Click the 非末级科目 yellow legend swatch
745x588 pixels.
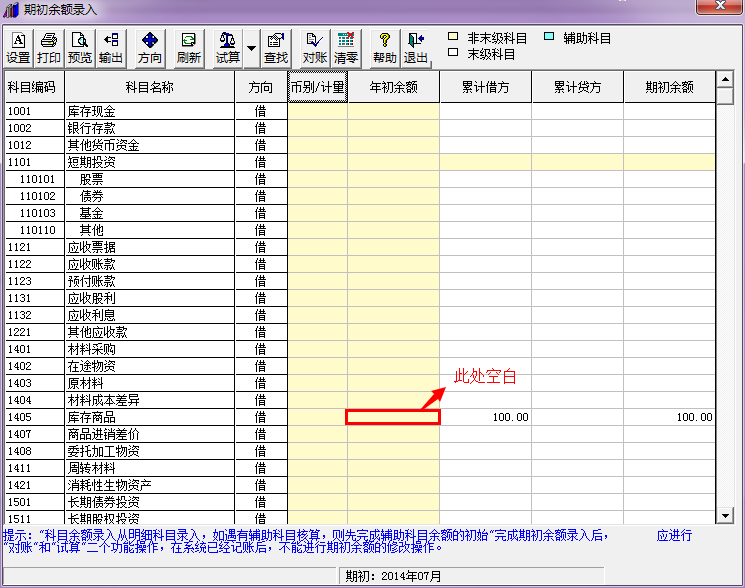453,37
